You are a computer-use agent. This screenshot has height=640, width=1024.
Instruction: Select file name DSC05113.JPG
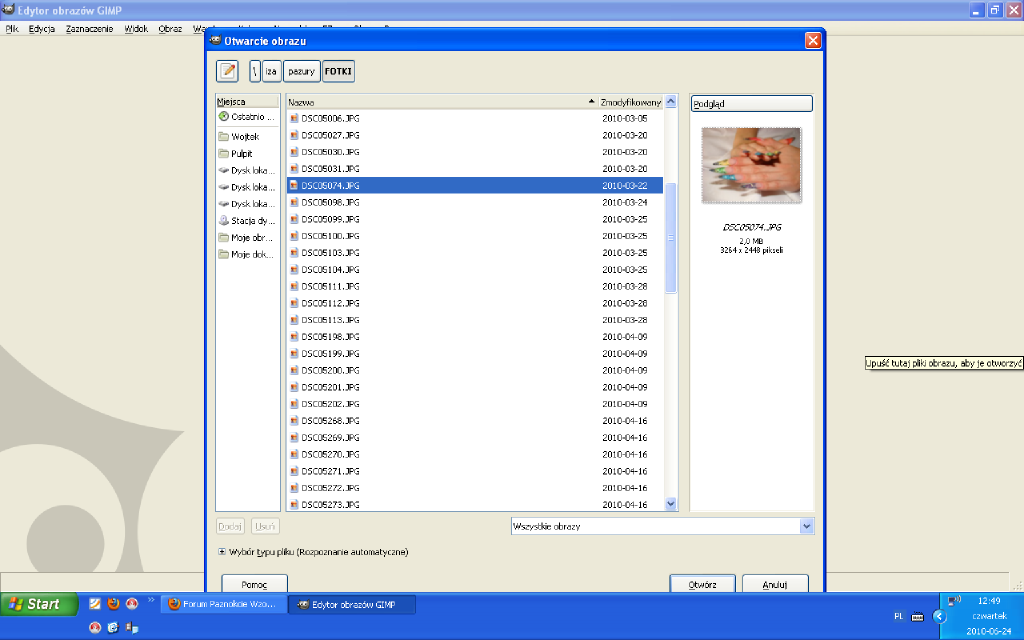[330, 320]
